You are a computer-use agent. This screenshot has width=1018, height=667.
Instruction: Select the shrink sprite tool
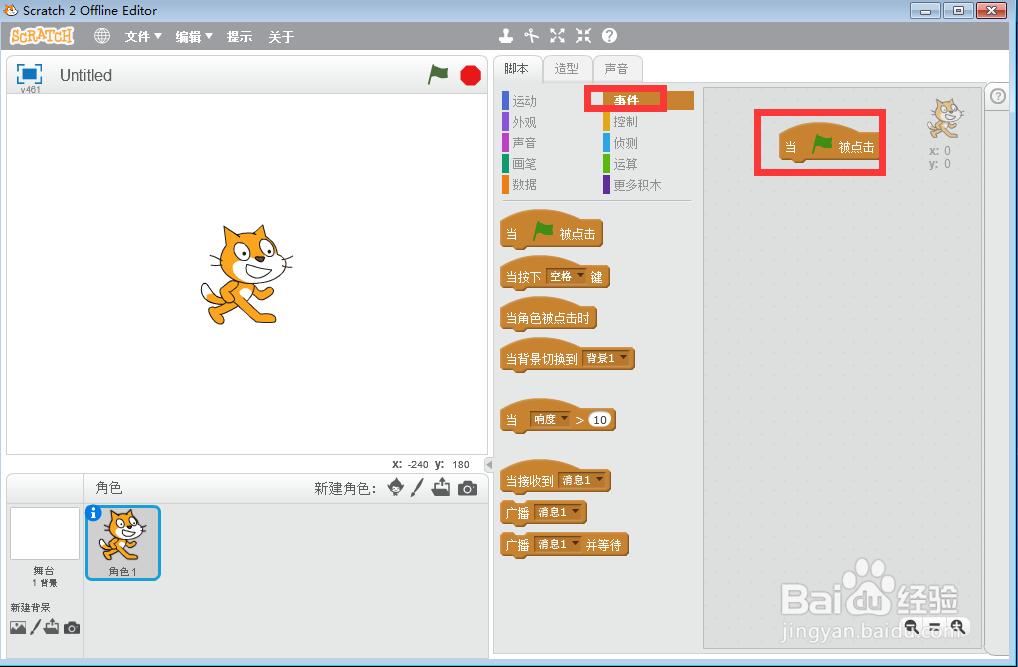583,35
